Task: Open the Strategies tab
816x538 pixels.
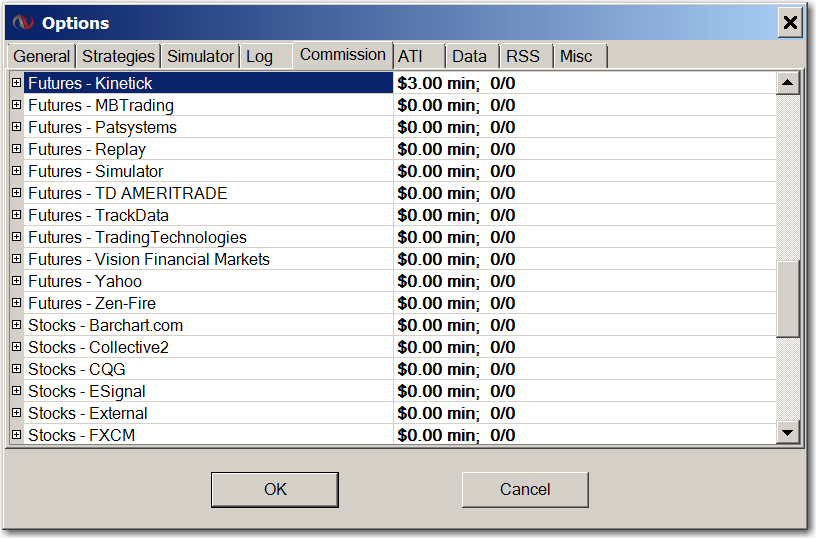Action: pyautogui.click(x=118, y=56)
